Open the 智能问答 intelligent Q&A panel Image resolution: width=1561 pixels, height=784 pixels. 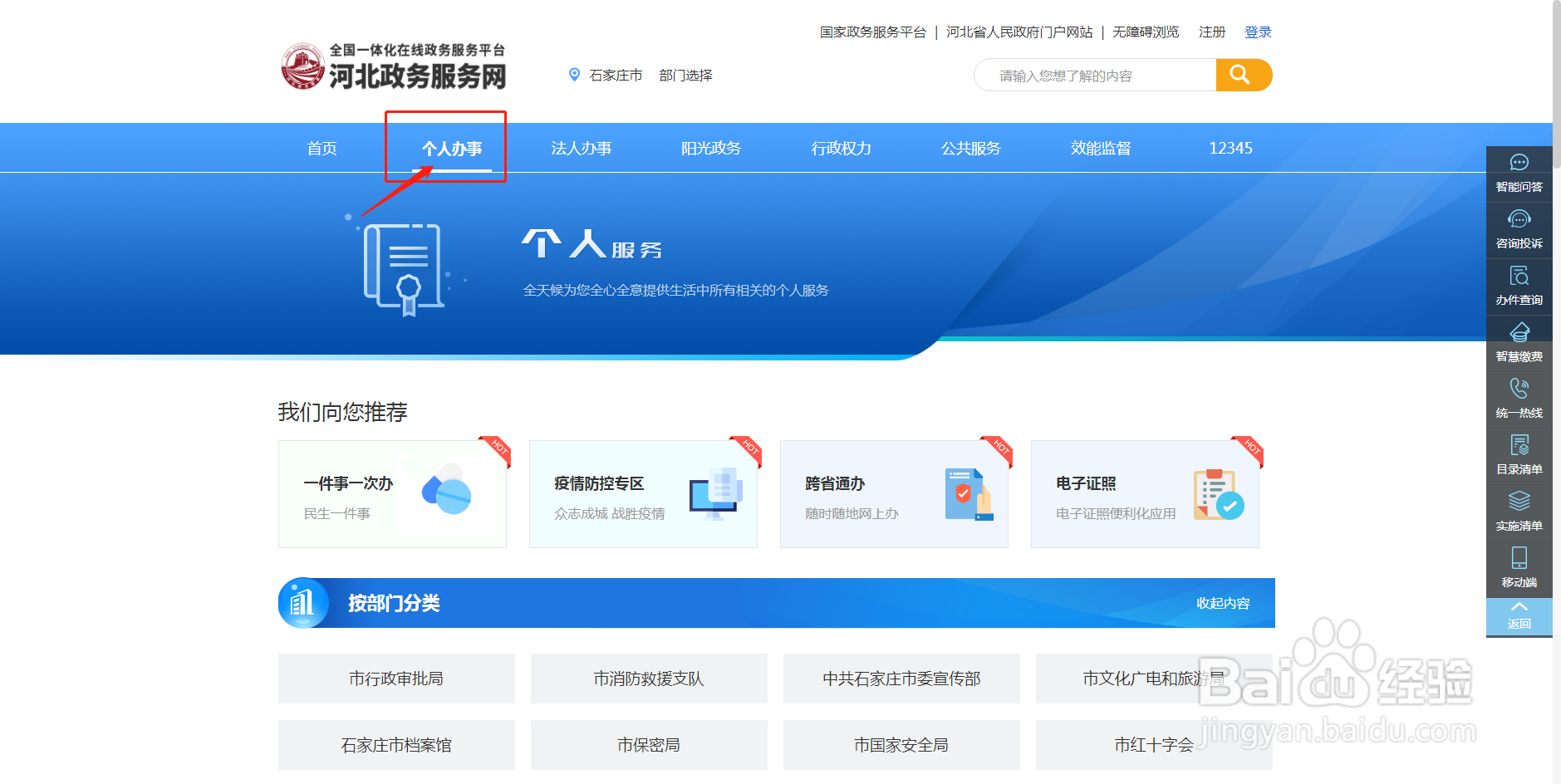pos(1519,170)
